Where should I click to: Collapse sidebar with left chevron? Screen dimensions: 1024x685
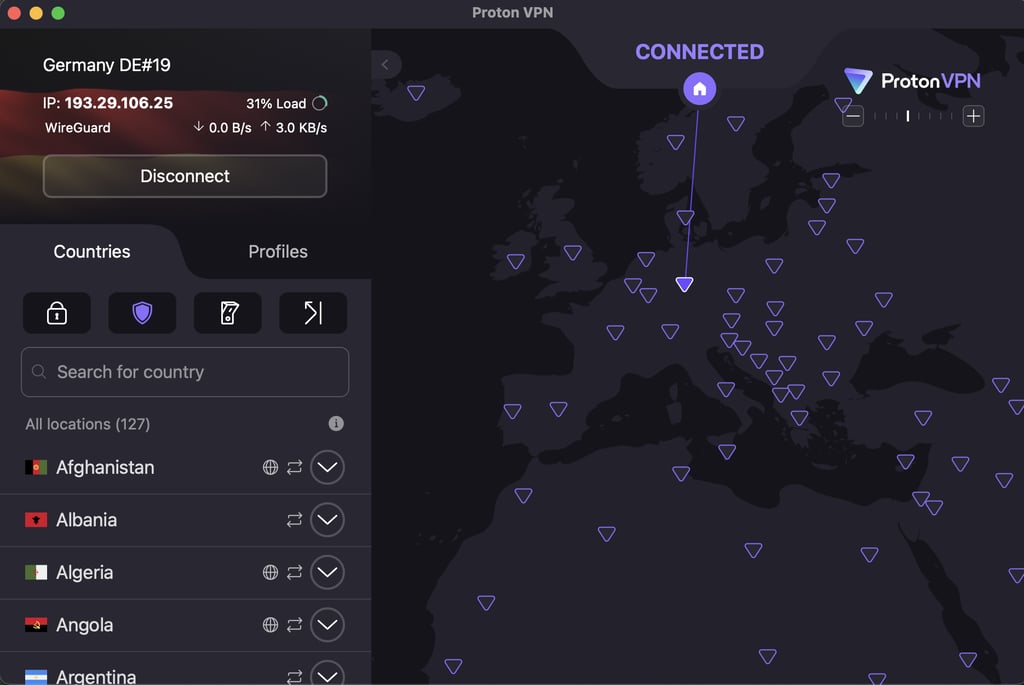pos(385,65)
